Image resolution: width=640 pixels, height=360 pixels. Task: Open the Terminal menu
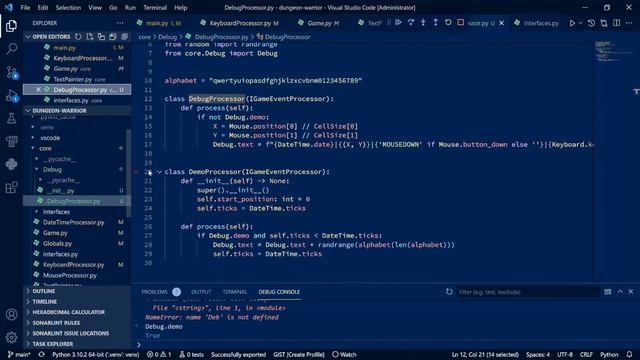coord(155,7)
